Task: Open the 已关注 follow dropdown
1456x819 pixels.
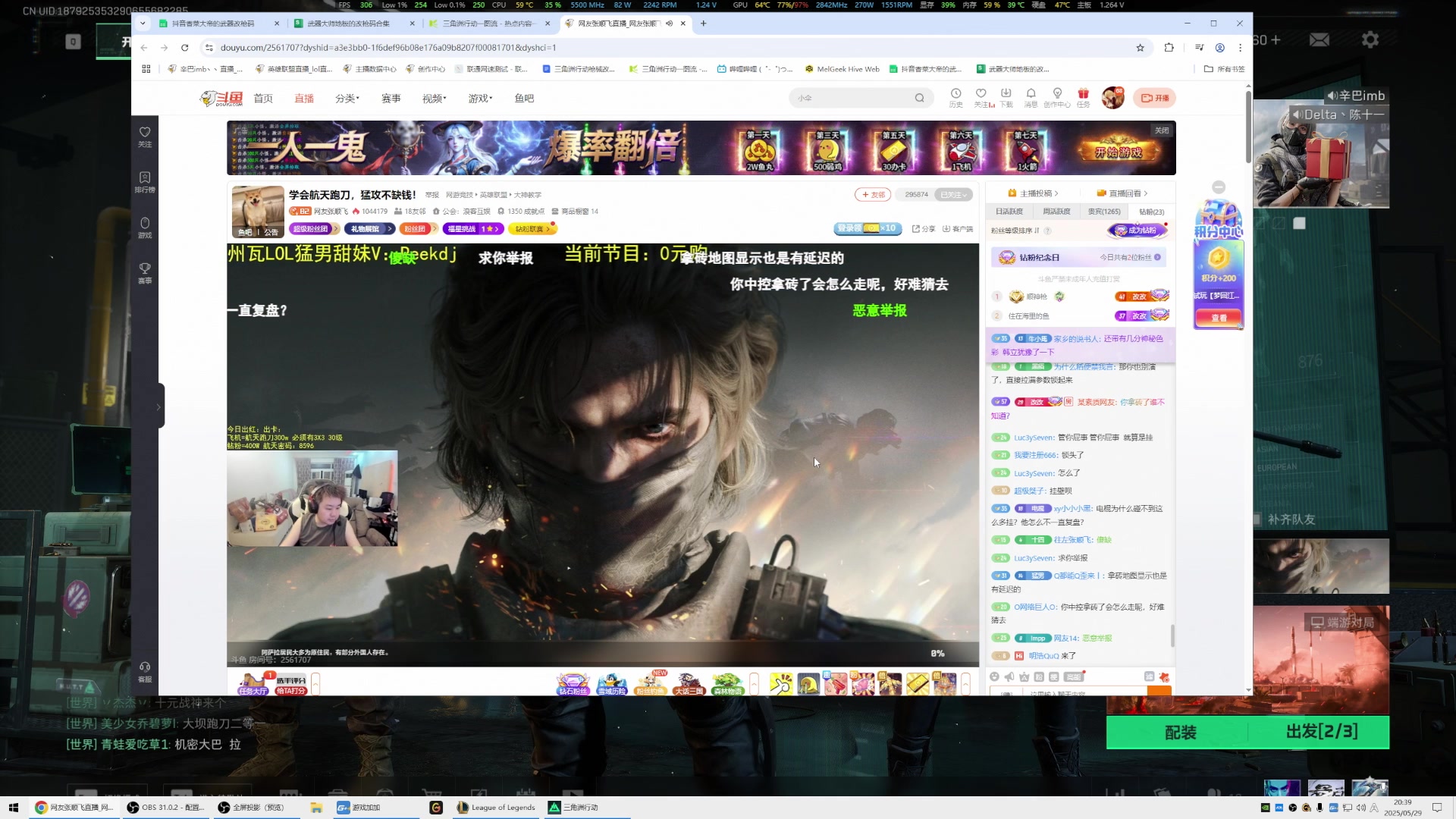Action: [953, 195]
